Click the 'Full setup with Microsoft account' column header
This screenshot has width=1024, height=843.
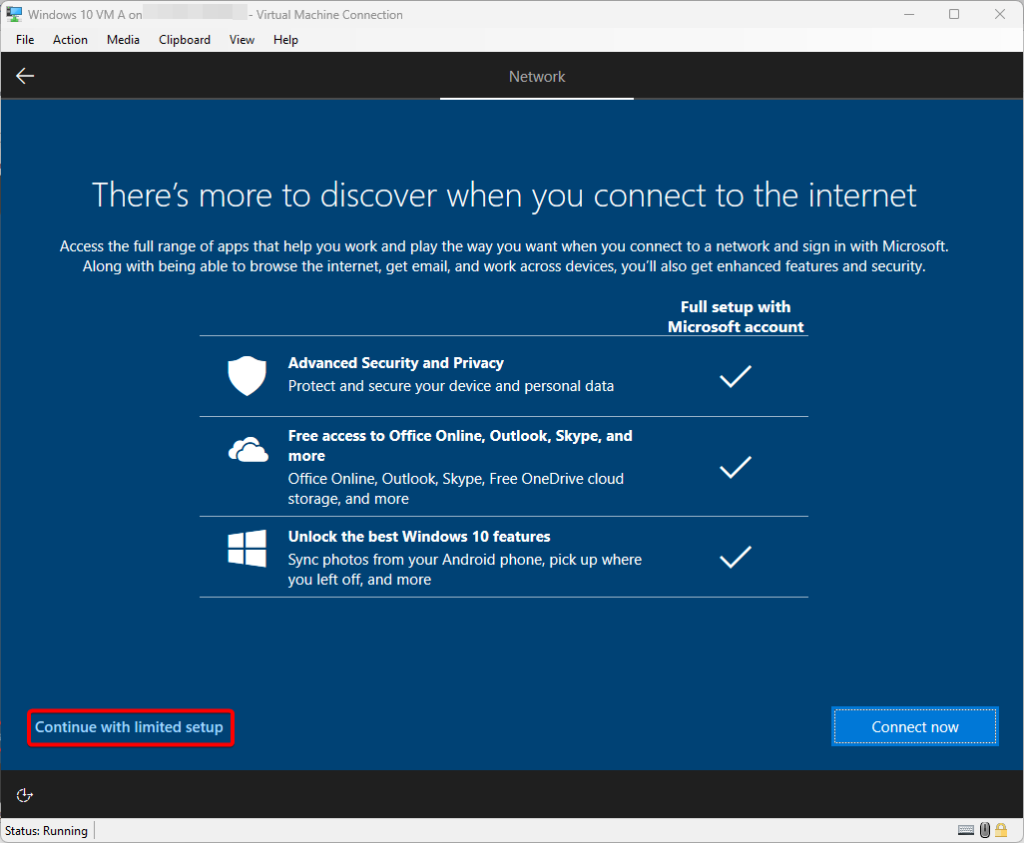coord(735,317)
